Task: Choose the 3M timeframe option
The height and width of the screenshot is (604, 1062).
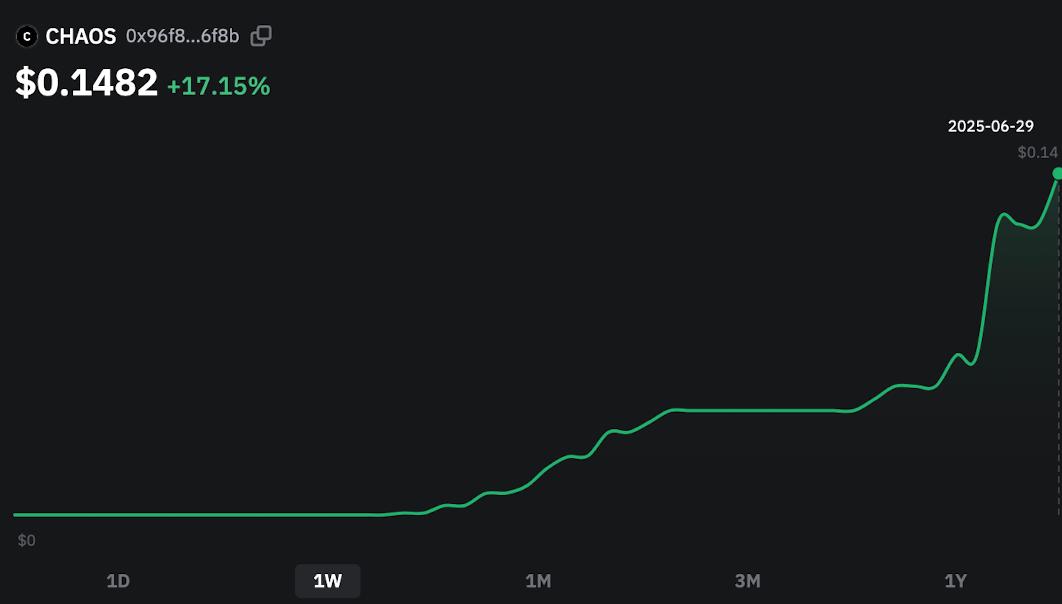Action: pos(748,581)
